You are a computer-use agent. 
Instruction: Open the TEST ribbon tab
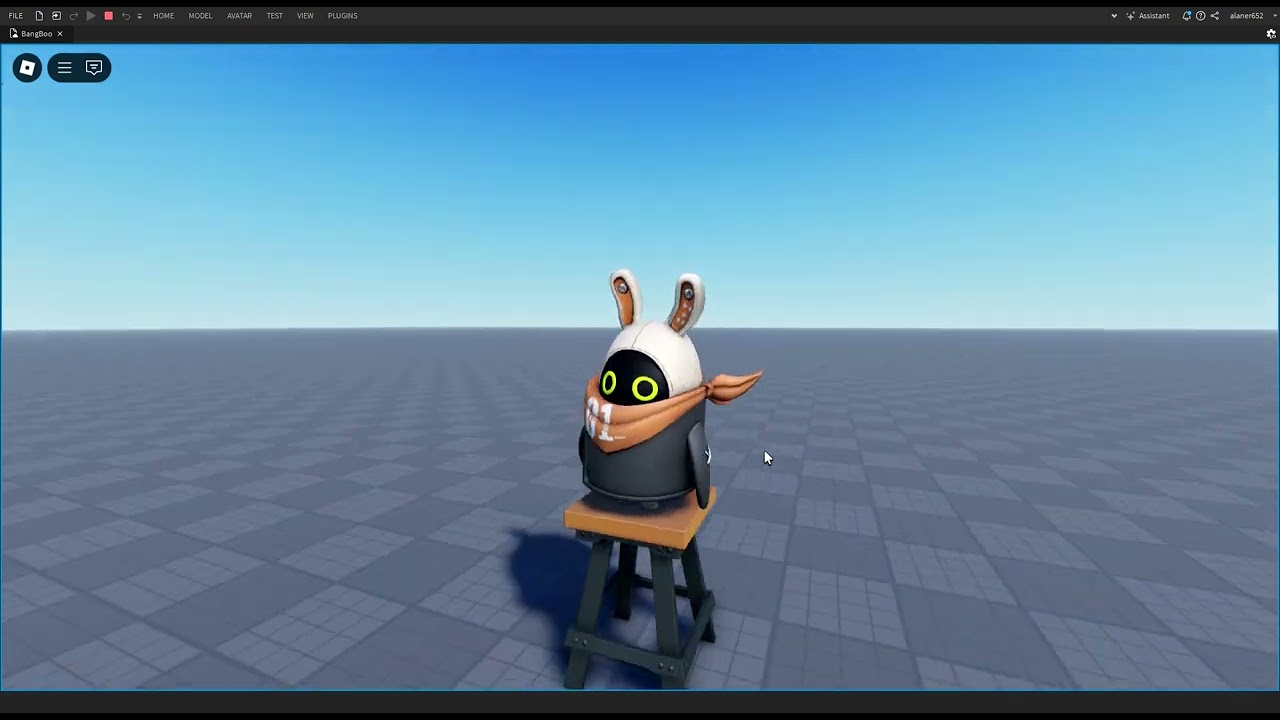[x=274, y=16]
